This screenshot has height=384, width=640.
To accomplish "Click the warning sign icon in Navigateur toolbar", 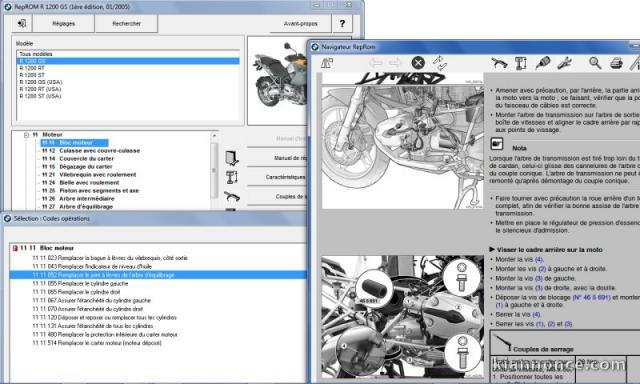I will (327, 63).
